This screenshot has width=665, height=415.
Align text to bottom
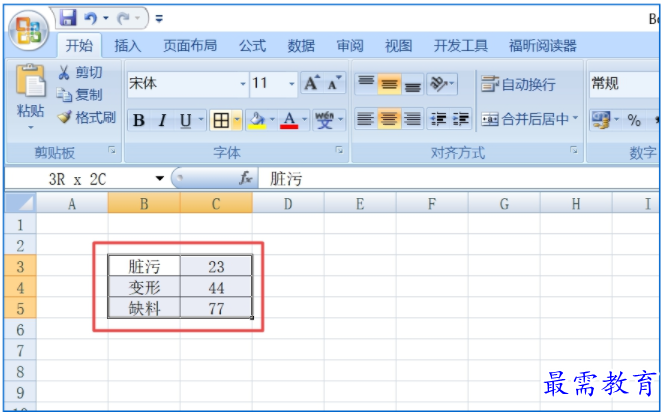(x=412, y=83)
